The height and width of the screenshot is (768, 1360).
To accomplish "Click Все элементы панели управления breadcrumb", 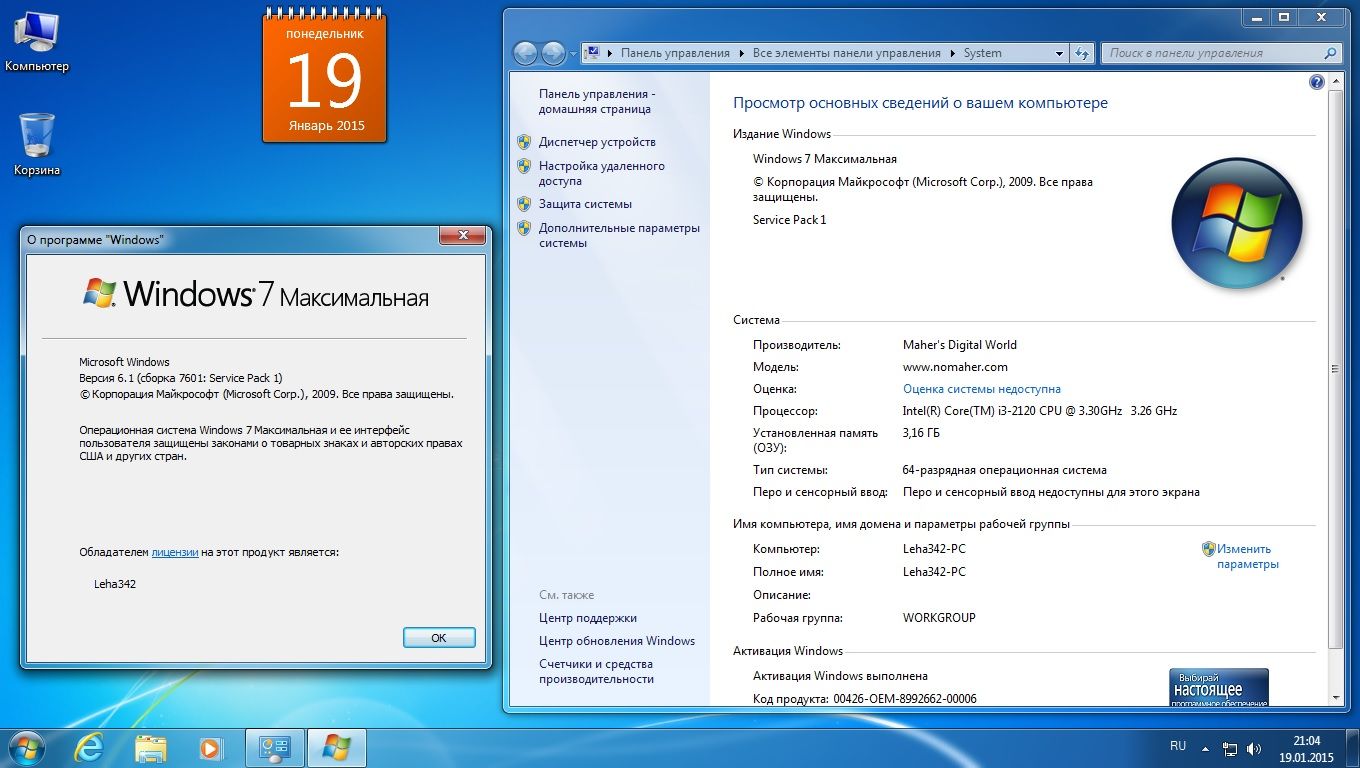I will [x=846, y=53].
